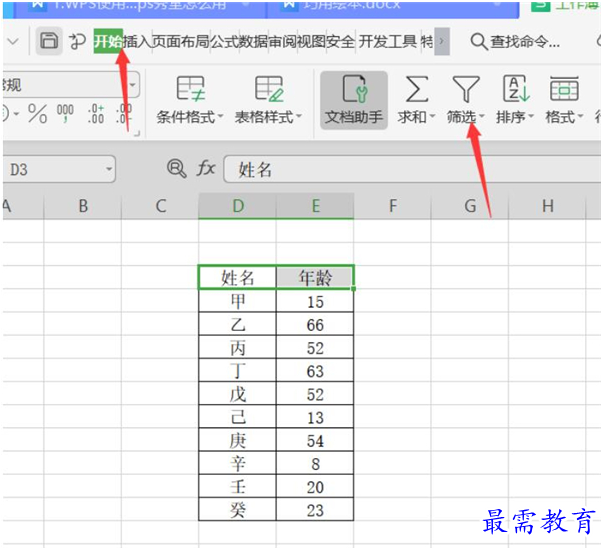Decrease decimal places

point(124,114)
